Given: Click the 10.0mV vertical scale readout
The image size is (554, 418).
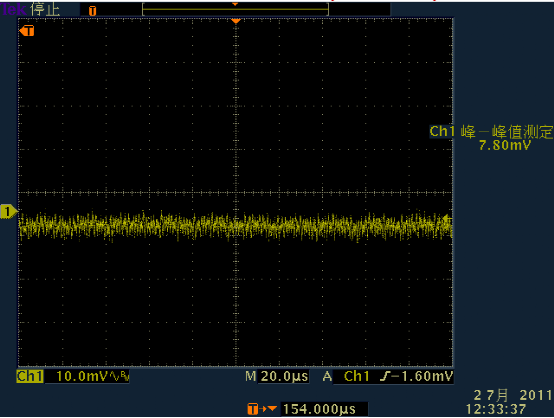Looking at the screenshot, I should coord(82,376).
